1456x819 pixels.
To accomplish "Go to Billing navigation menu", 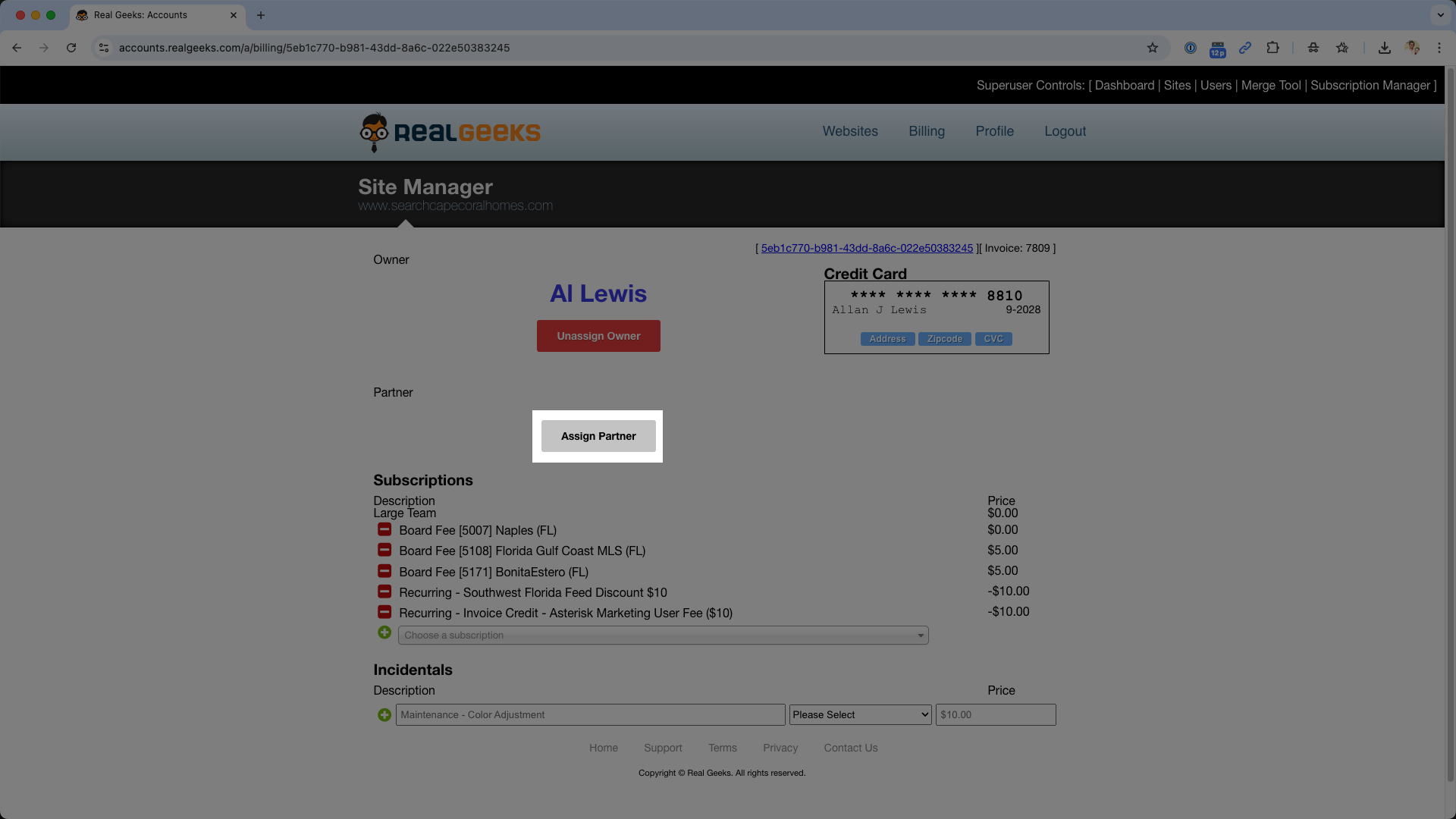I will click(x=926, y=131).
